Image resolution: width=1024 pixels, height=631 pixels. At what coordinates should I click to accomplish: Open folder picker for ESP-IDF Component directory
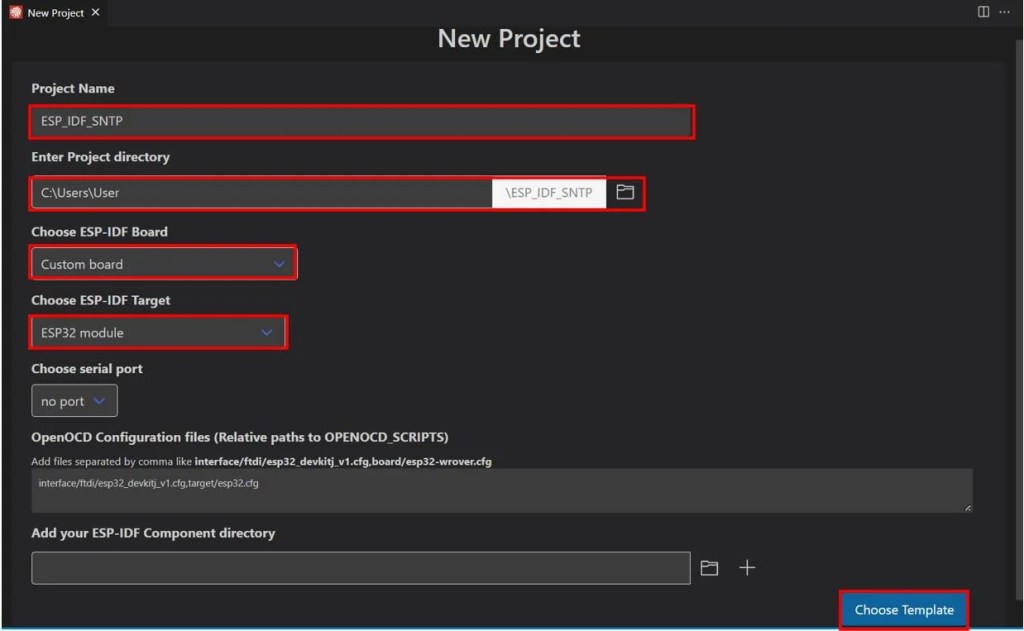[x=709, y=567]
